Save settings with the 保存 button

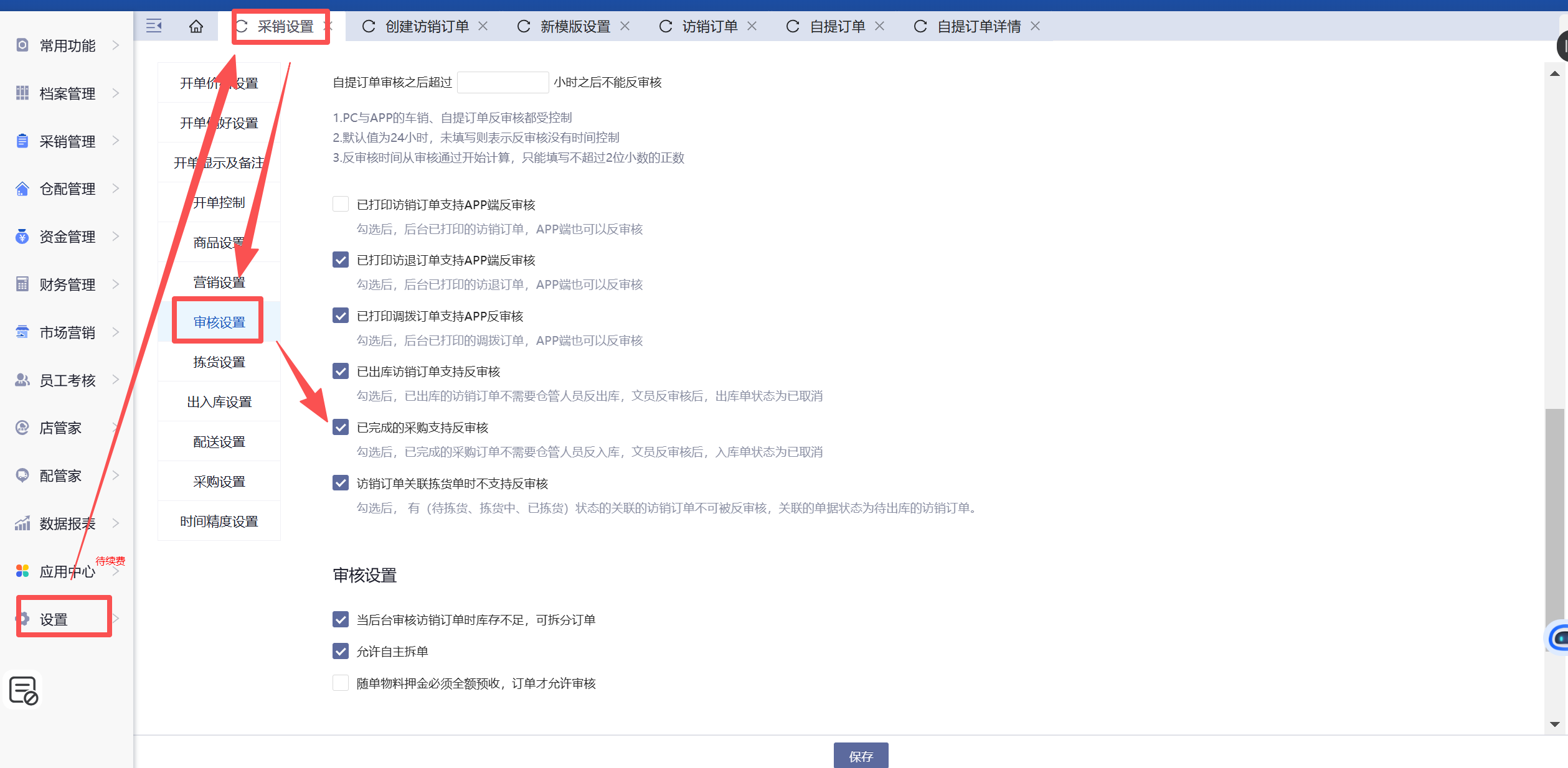coord(861,756)
